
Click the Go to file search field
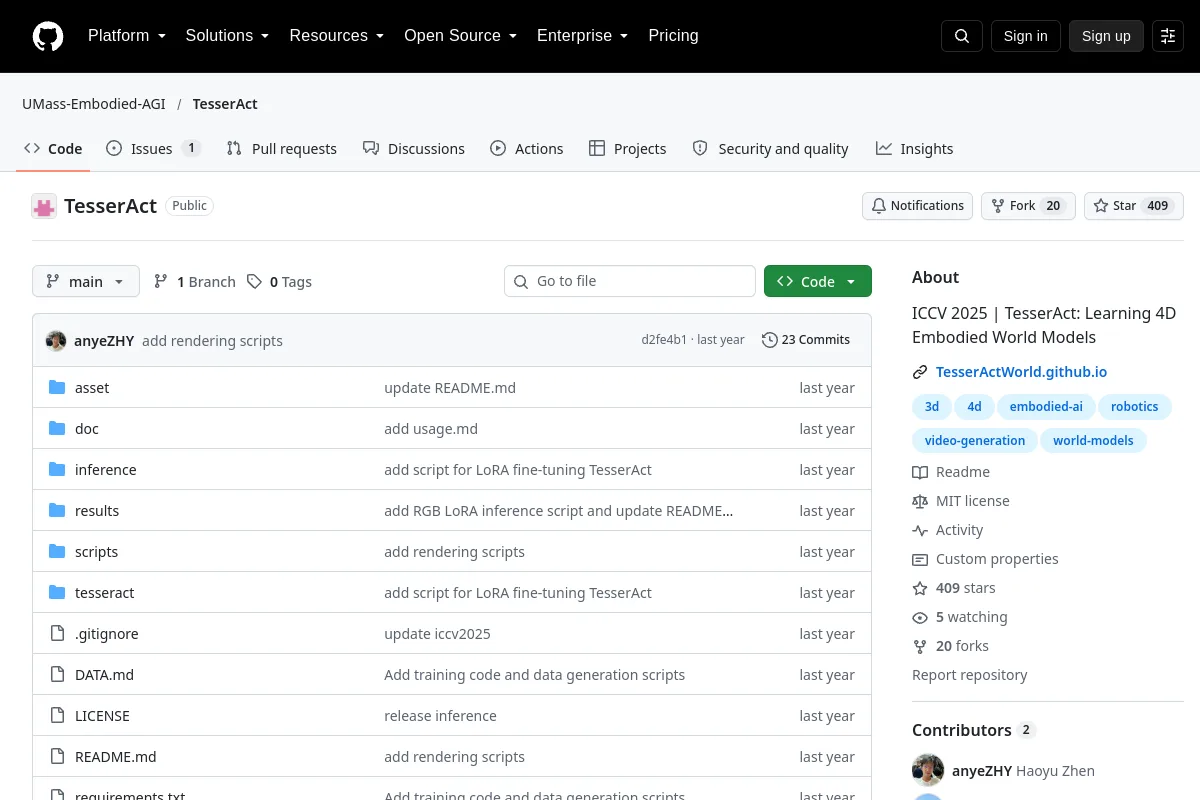click(x=630, y=282)
